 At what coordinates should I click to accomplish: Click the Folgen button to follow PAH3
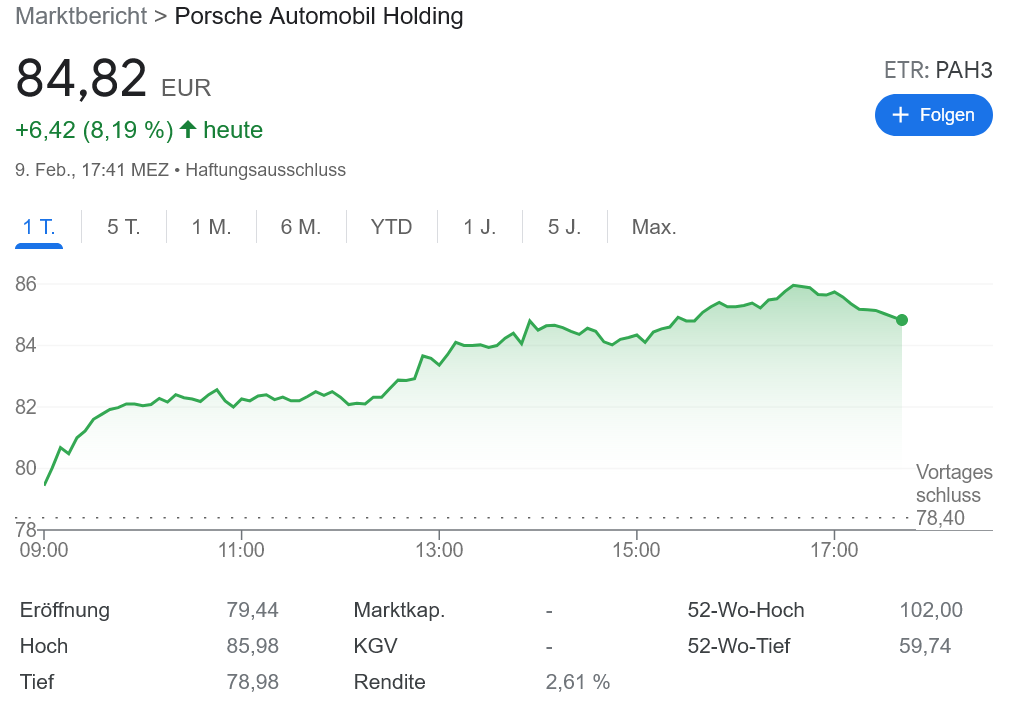933,115
